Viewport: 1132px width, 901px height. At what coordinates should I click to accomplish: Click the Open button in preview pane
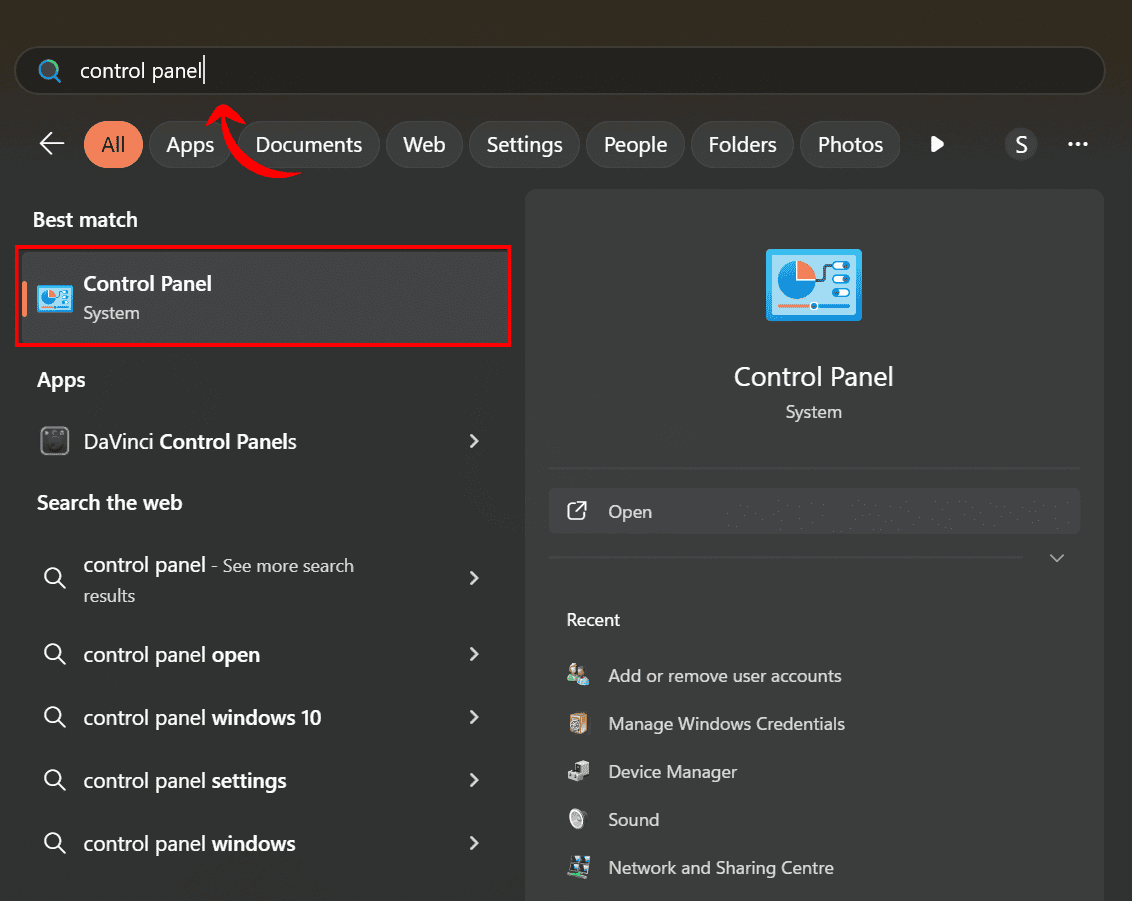(814, 511)
